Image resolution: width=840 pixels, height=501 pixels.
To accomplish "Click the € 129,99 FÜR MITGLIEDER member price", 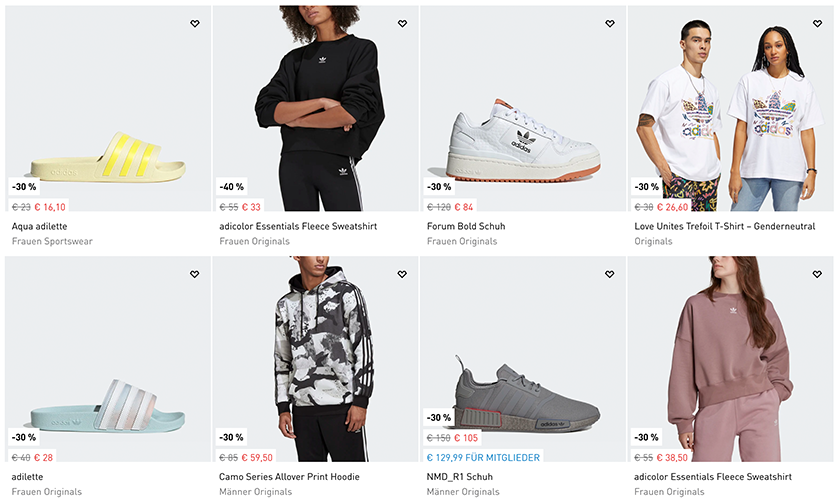I will pos(483,458).
